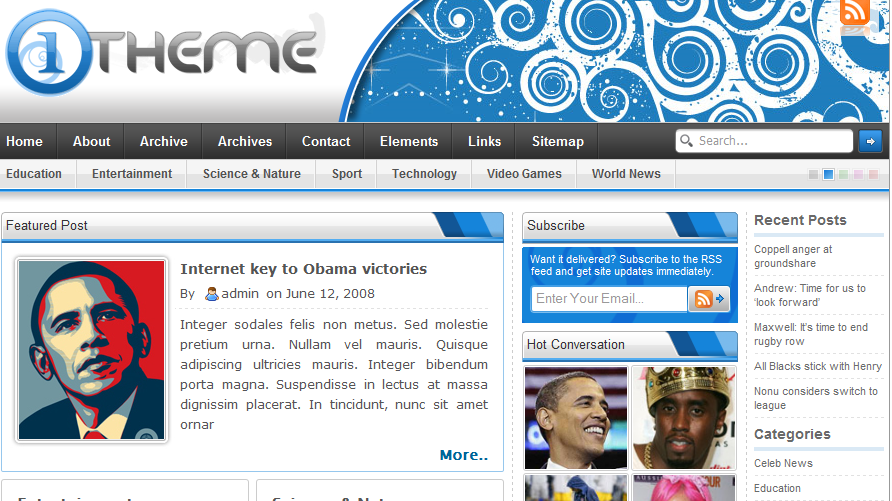Screen dimensions: 892x501
Task: Open the crowned man photo thumbnail
Action: (684, 417)
